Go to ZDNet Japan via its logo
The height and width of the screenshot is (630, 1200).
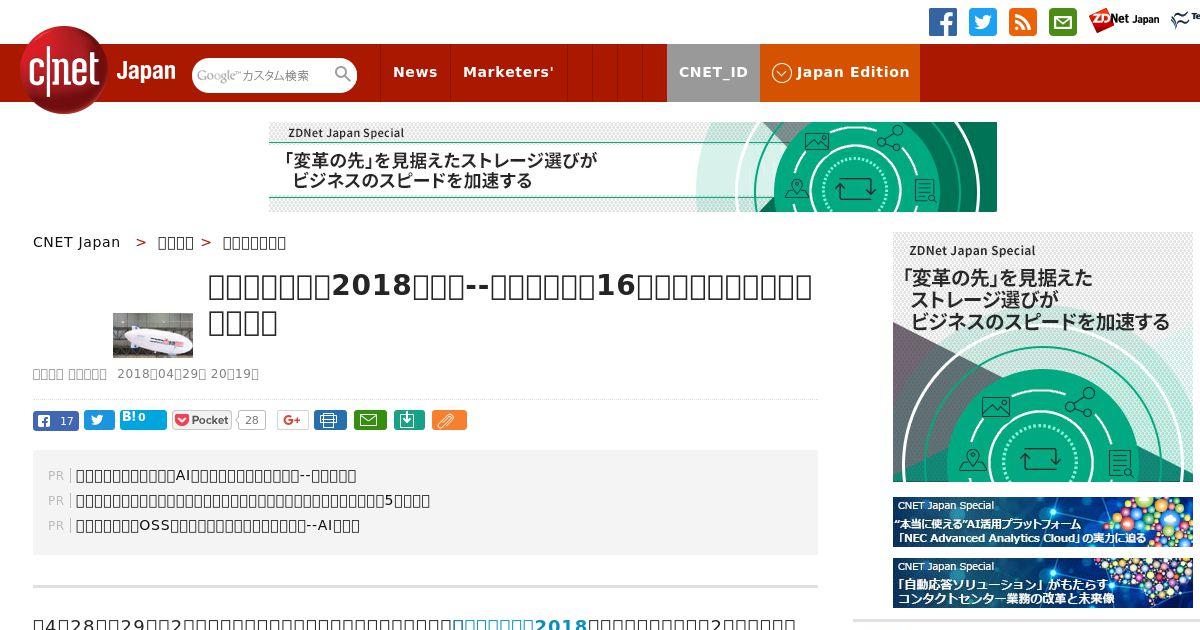click(1124, 19)
